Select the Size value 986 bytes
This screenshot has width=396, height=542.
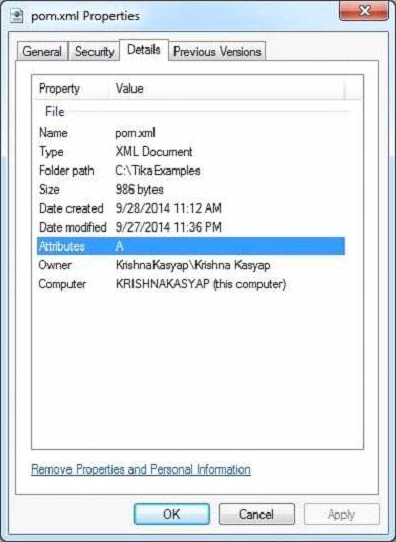coord(140,189)
